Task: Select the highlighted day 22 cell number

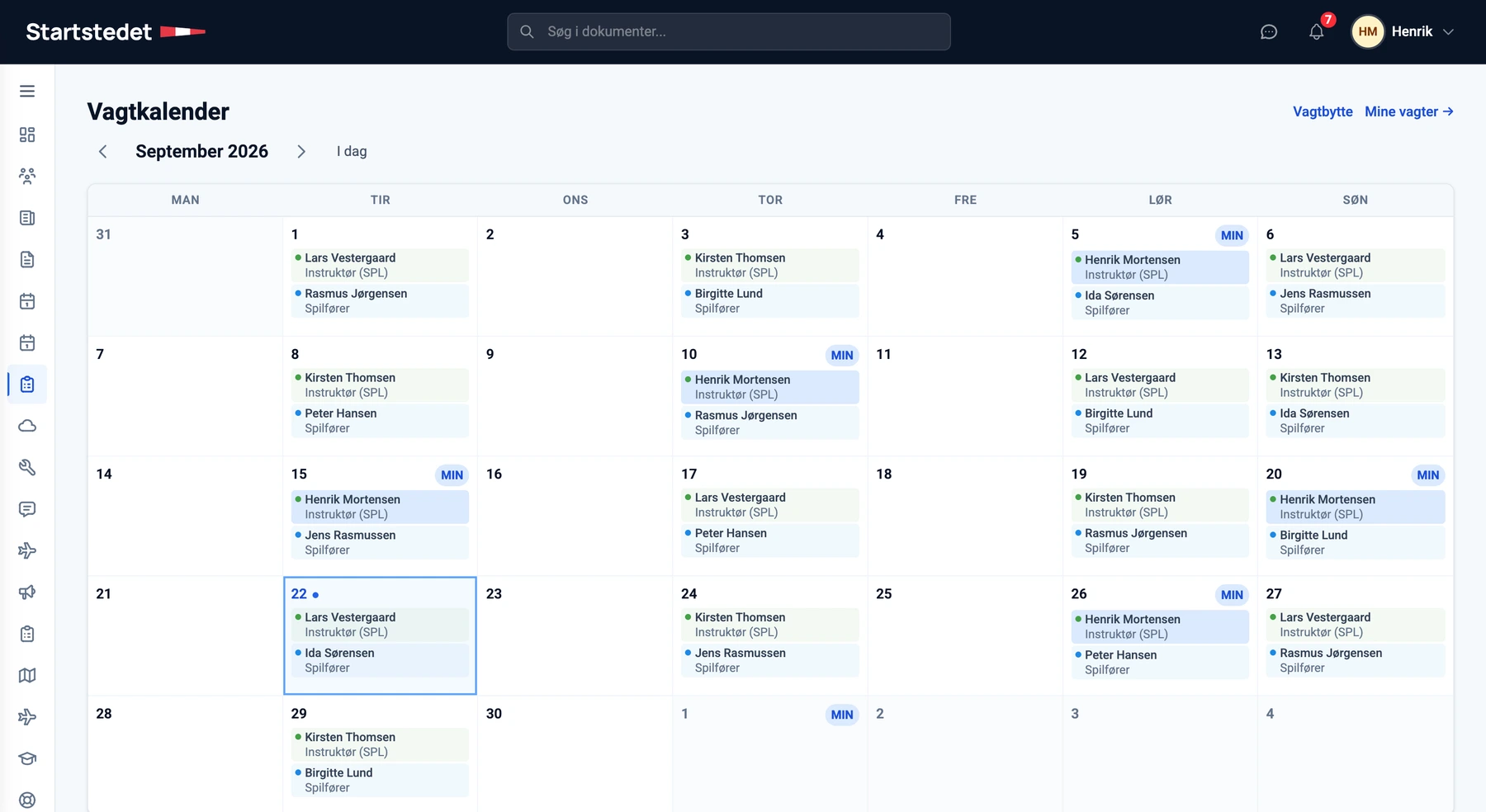Action: tap(299, 594)
